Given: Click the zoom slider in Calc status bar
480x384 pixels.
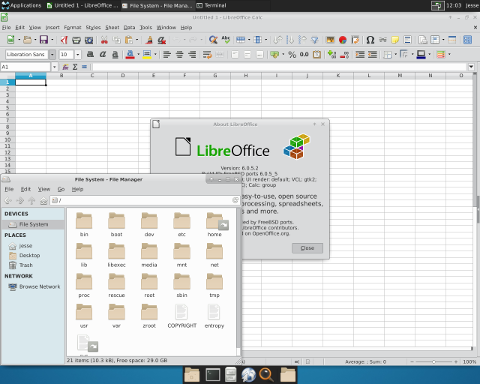Looking at the screenshot, I should point(434,362).
